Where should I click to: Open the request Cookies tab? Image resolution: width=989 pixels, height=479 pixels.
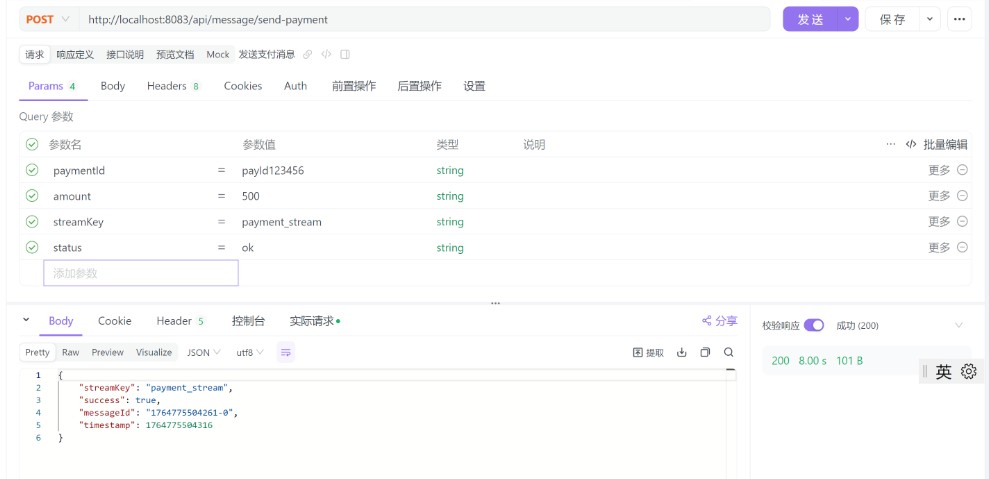click(243, 86)
